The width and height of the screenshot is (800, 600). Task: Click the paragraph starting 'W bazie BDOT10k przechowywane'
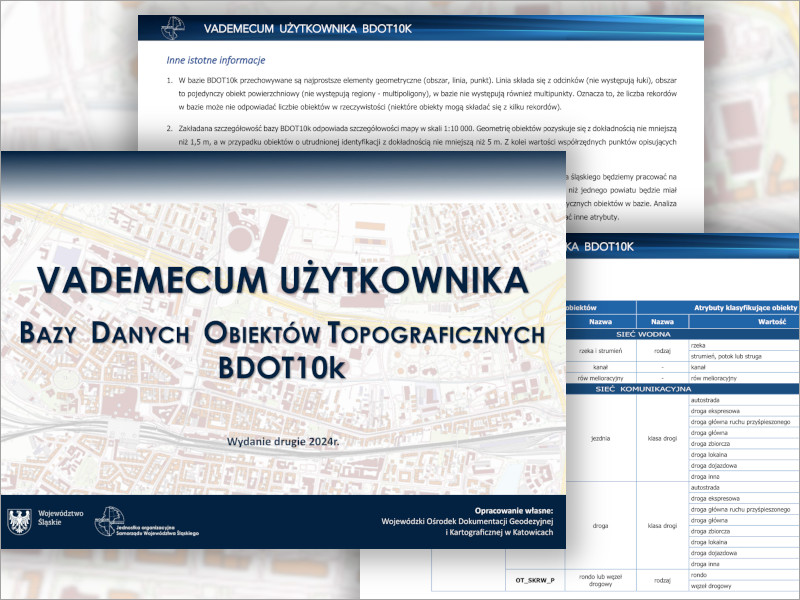(x=428, y=93)
